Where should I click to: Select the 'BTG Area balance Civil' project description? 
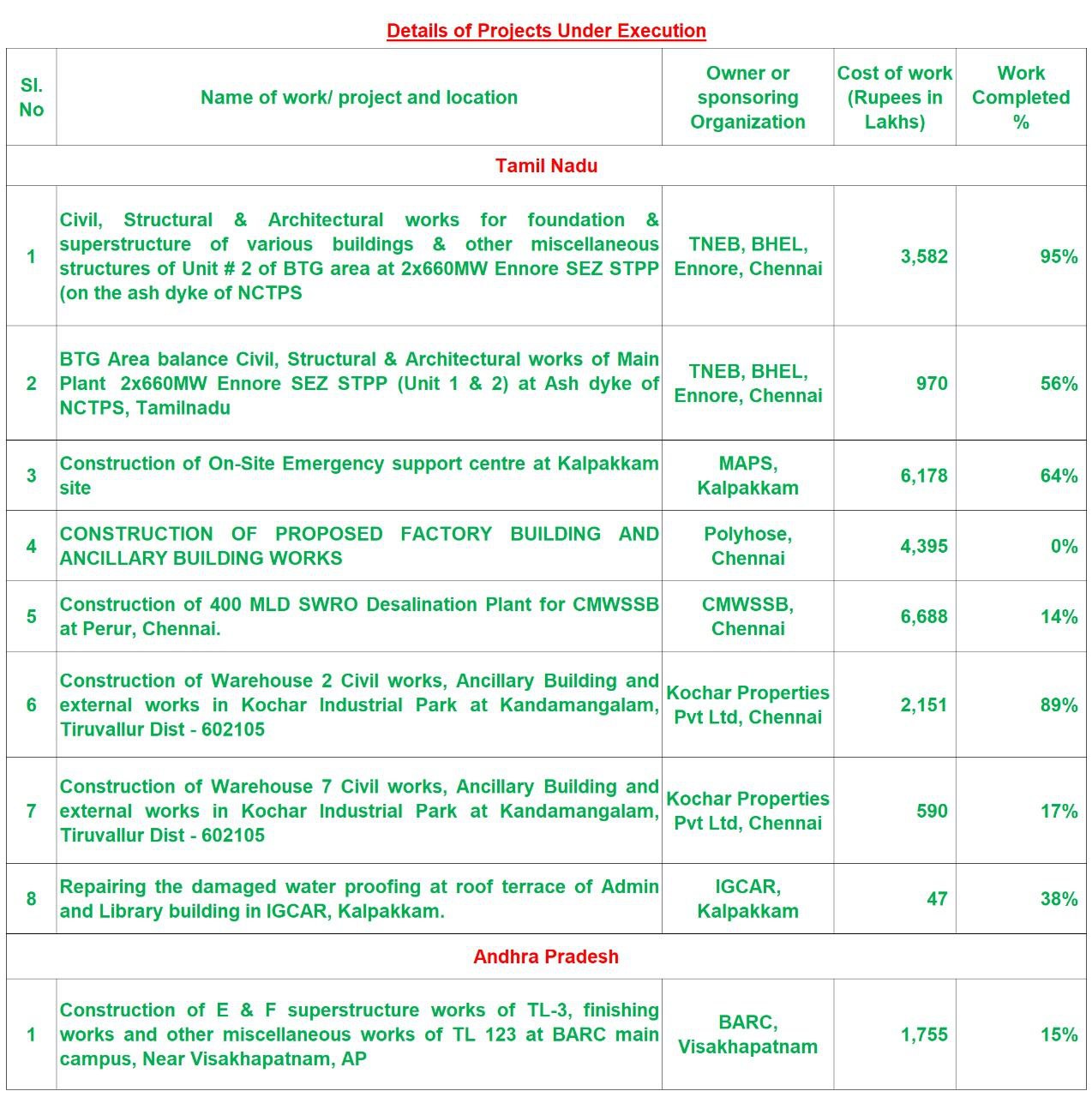pos(359,383)
